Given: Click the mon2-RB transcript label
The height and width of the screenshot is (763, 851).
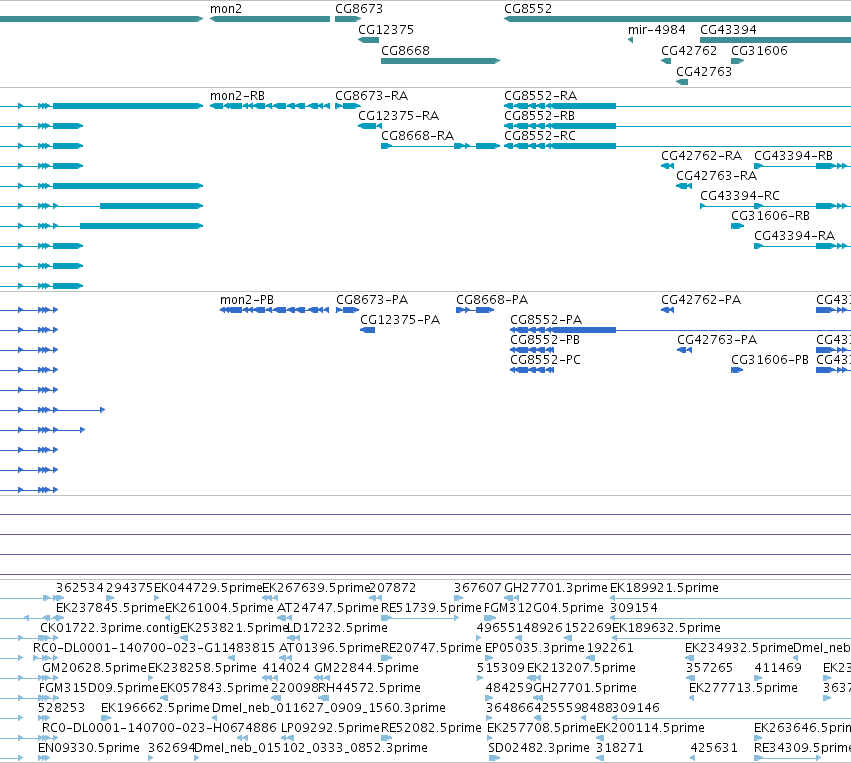Looking at the screenshot, I should 237,96.
